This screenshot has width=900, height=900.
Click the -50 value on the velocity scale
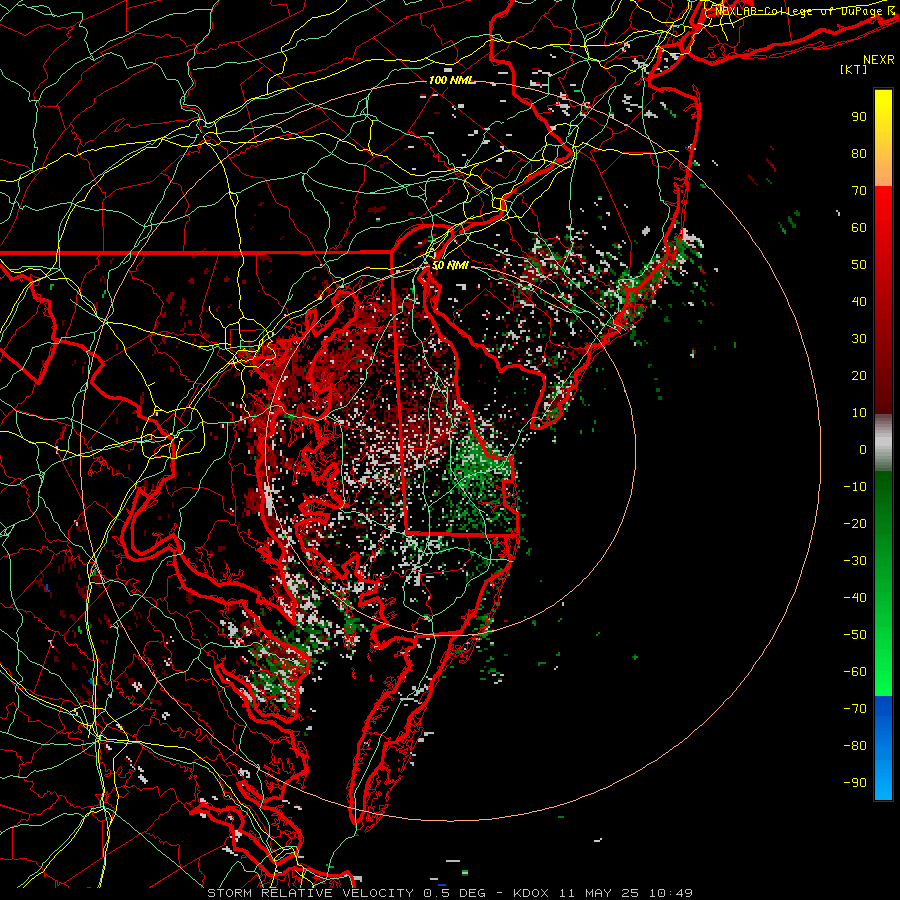(855, 635)
